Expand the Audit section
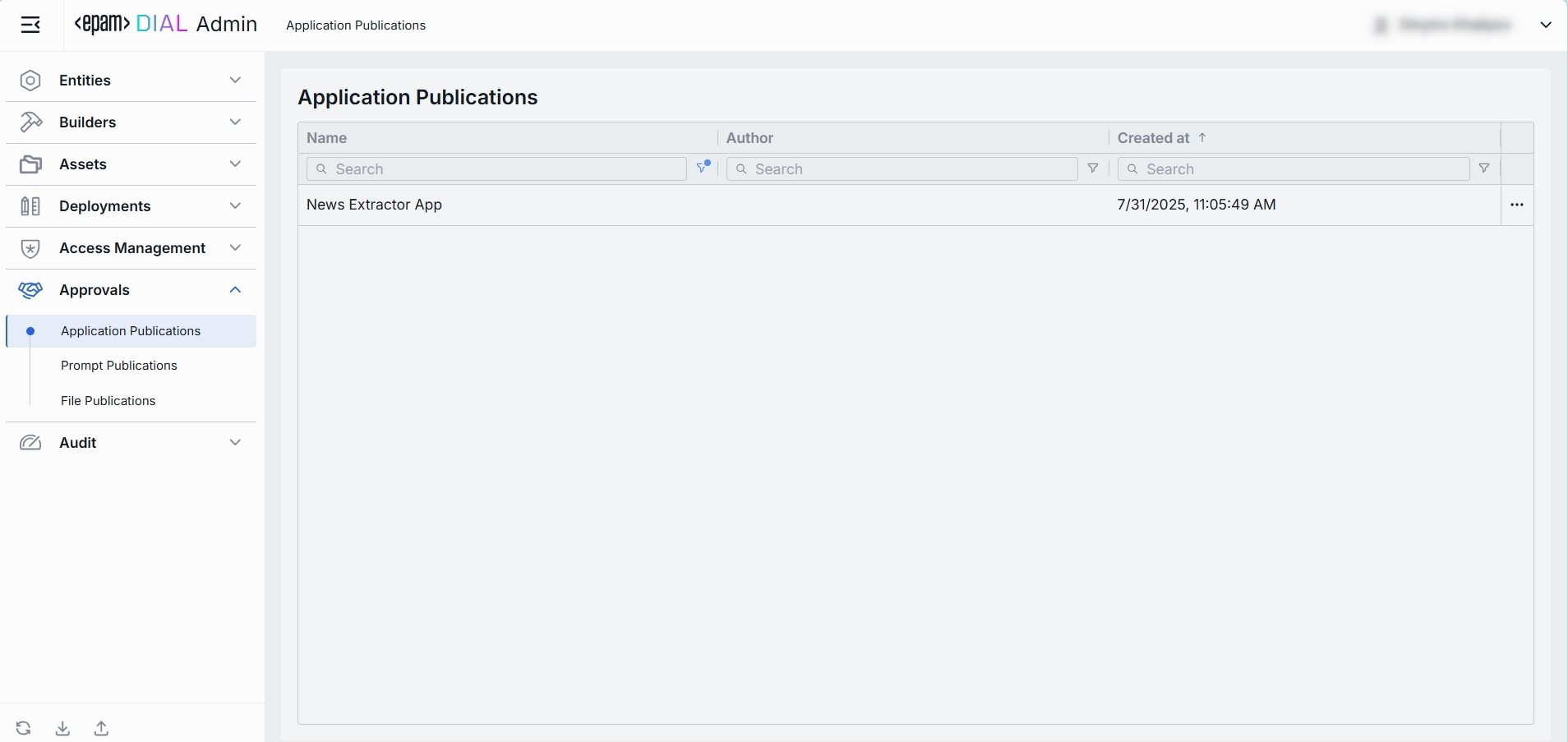Image resolution: width=1568 pixels, height=742 pixels. (131, 443)
